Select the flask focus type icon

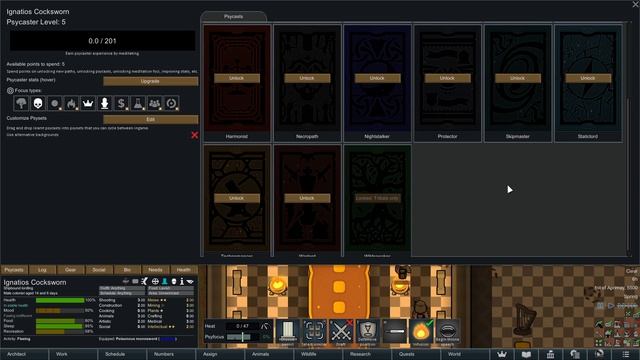click(x=138, y=103)
